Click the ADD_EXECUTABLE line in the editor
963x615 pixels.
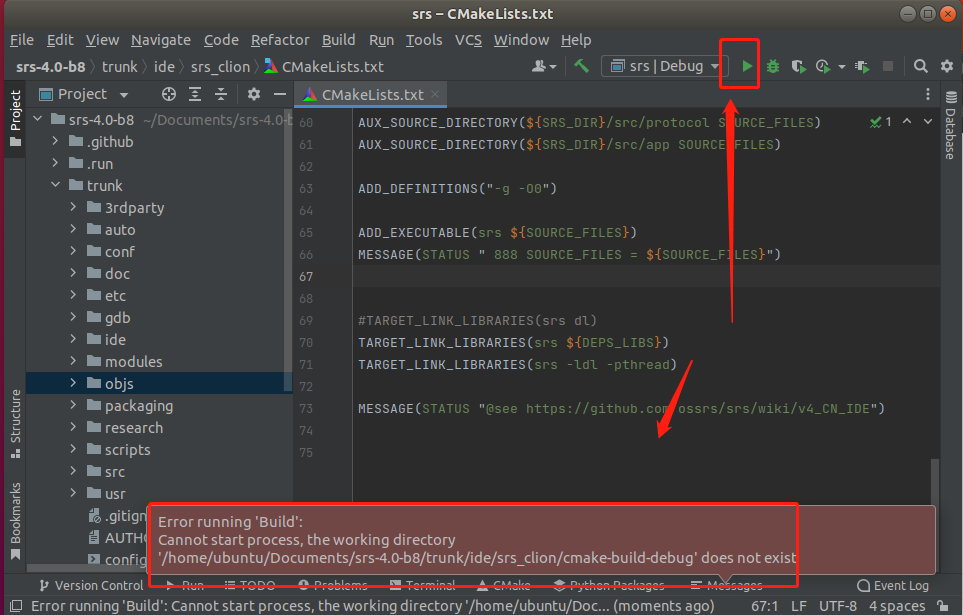pos(497,233)
